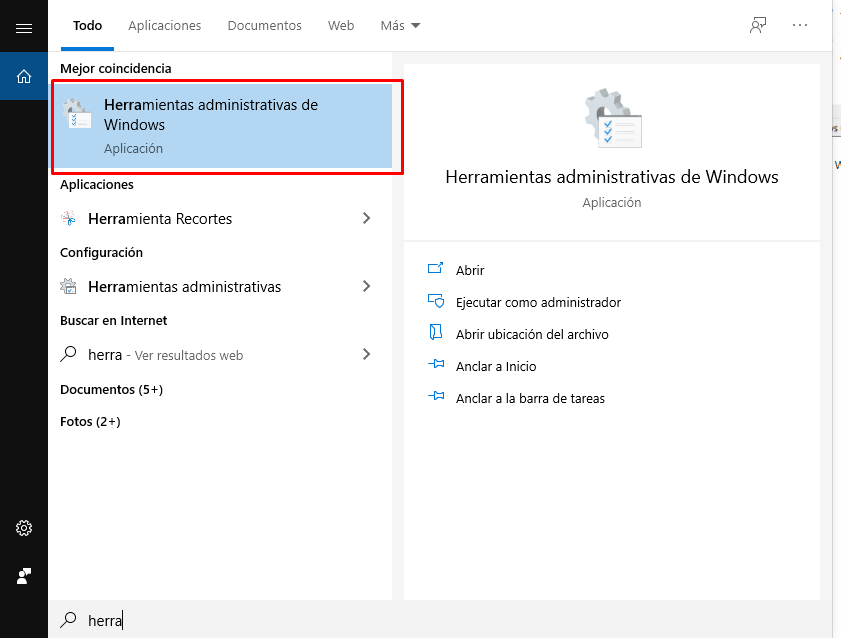
Task: Open the three-dot options menu
Action: [800, 26]
